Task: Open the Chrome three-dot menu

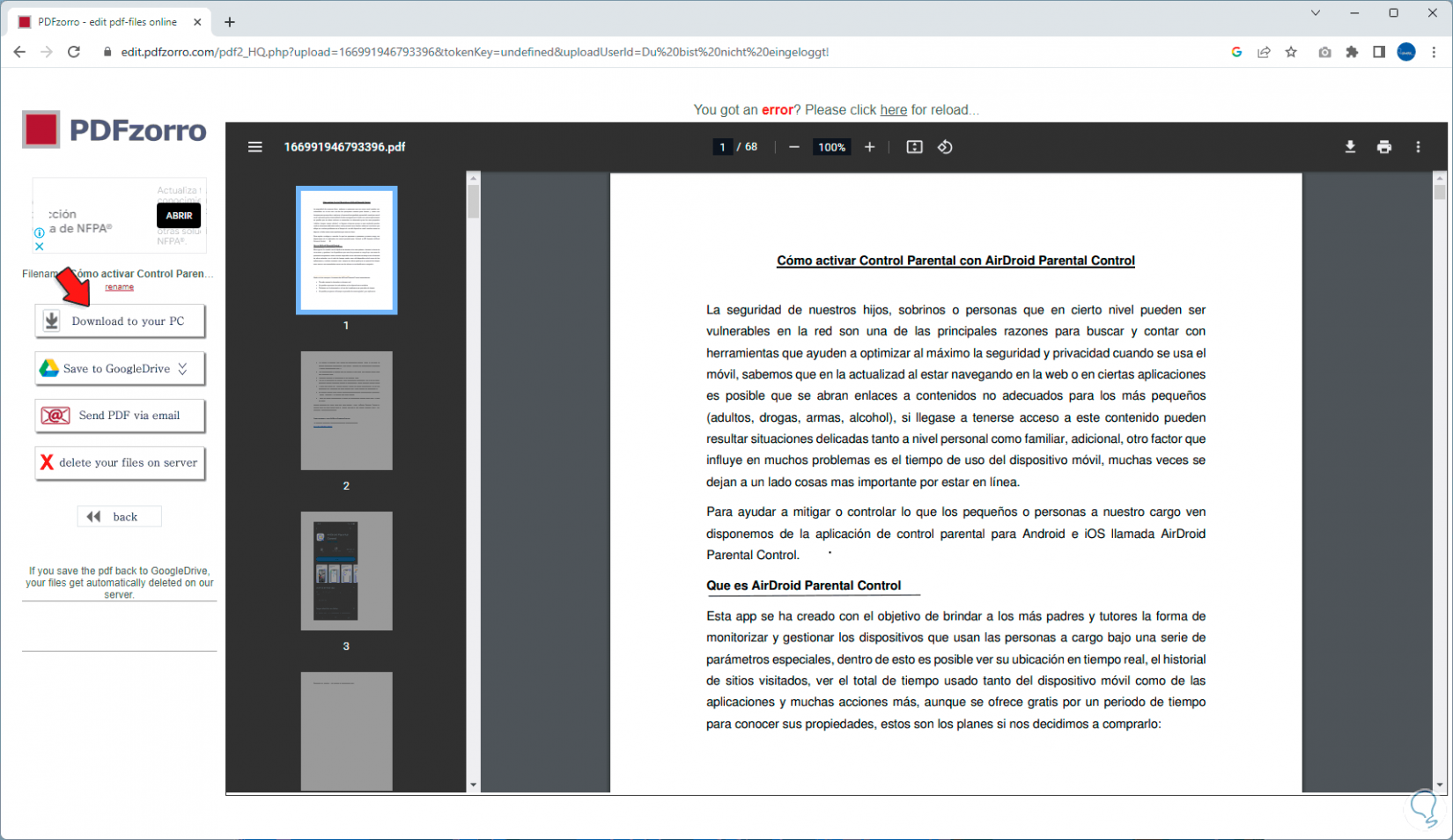Action: [1434, 52]
